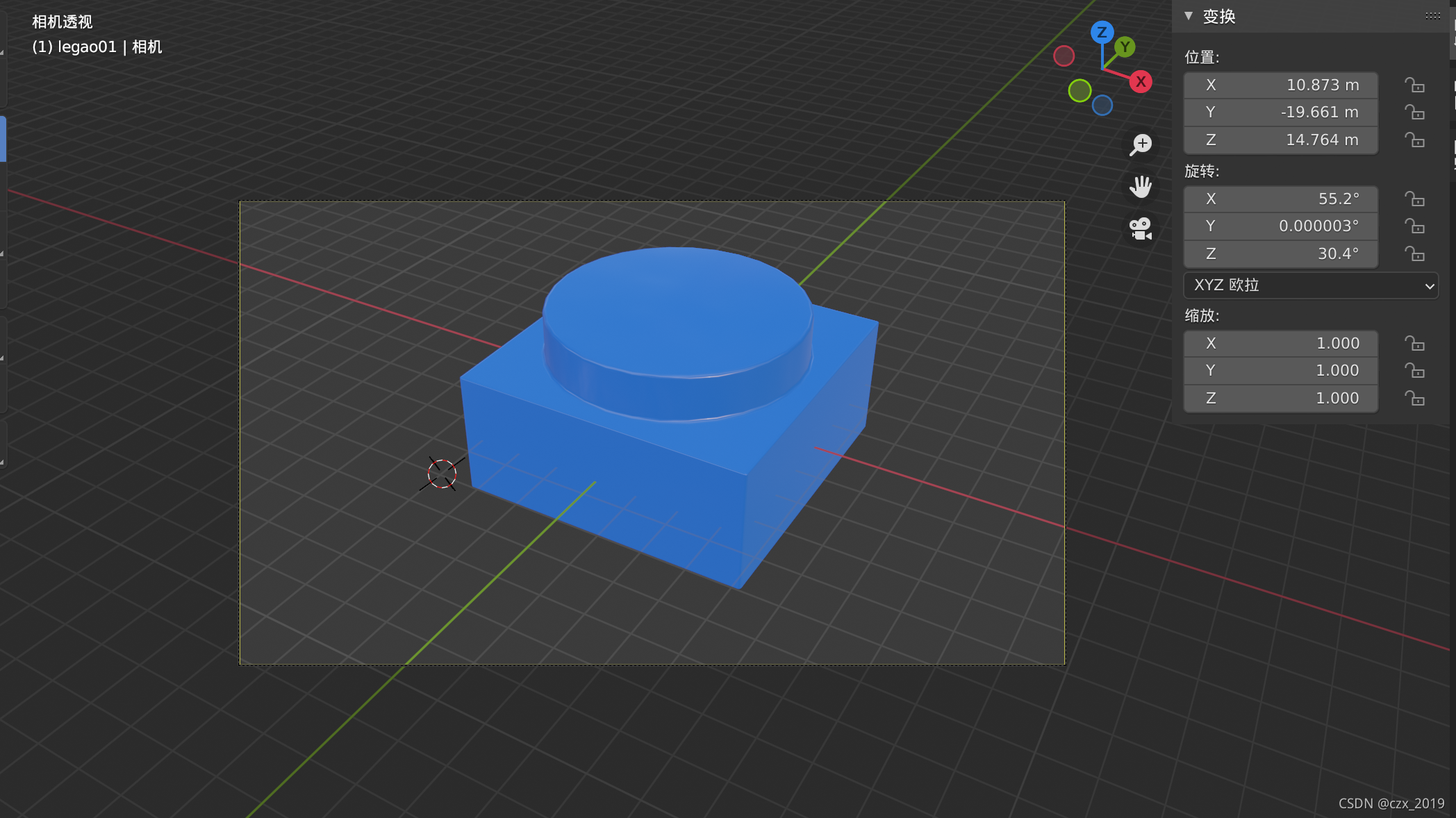Lock the Z rotation value
Image resolution: width=1456 pixels, height=818 pixels.
(x=1414, y=253)
